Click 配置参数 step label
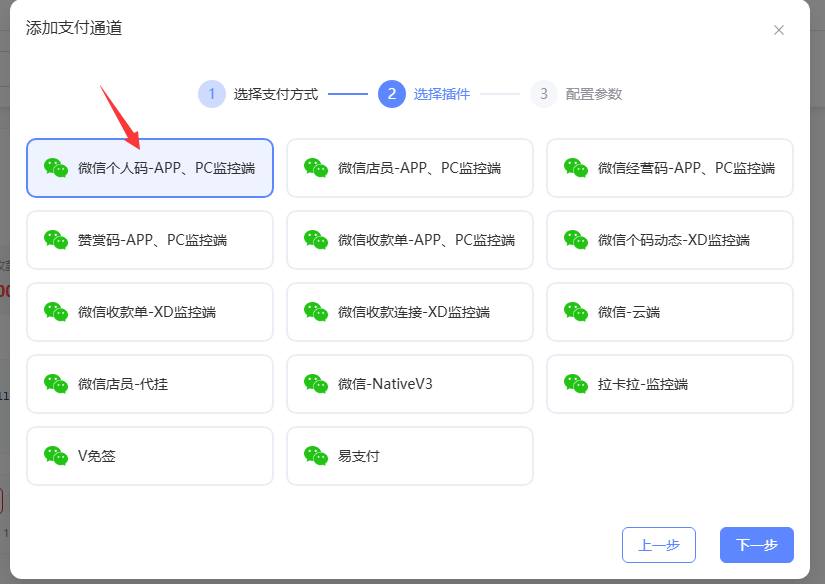The height and width of the screenshot is (584, 825). (593, 94)
